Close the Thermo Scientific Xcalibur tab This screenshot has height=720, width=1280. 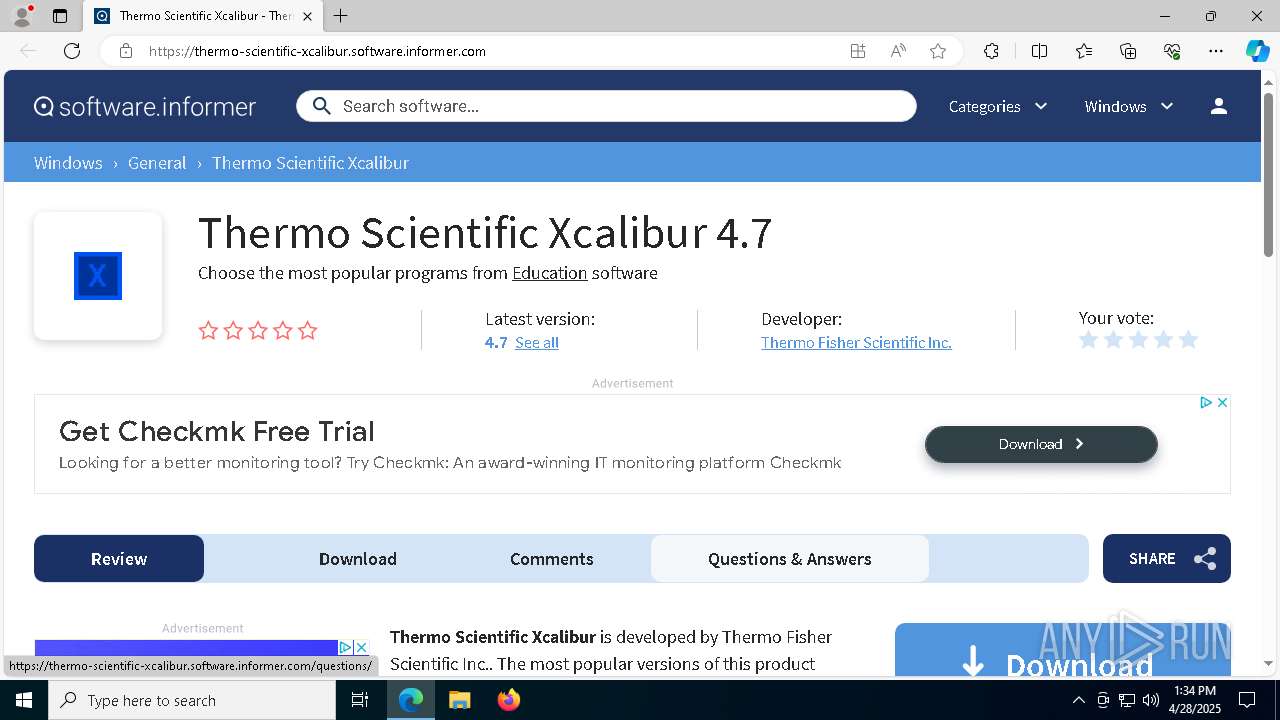click(x=308, y=16)
